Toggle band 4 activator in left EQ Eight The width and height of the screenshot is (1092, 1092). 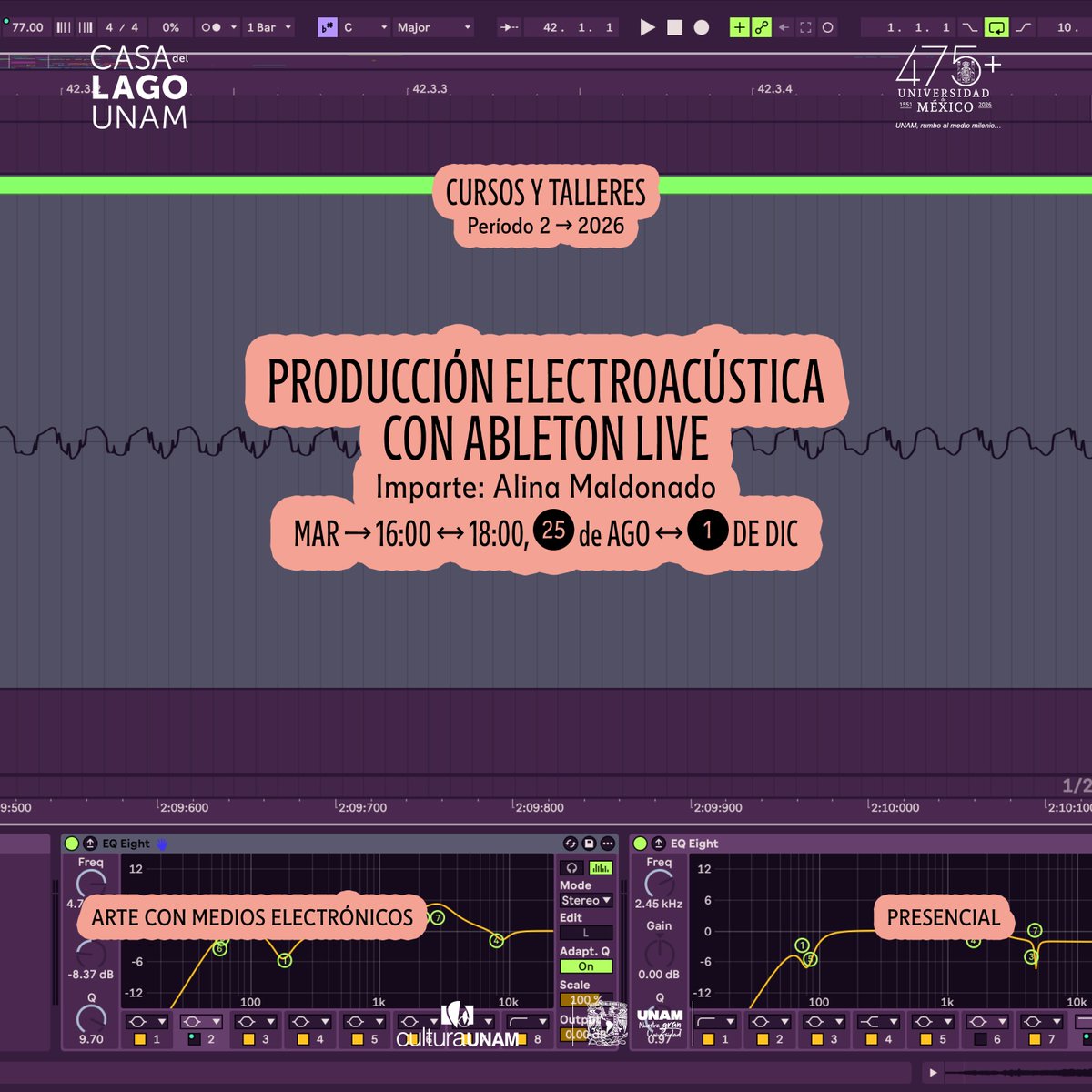click(x=303, y=1039)
